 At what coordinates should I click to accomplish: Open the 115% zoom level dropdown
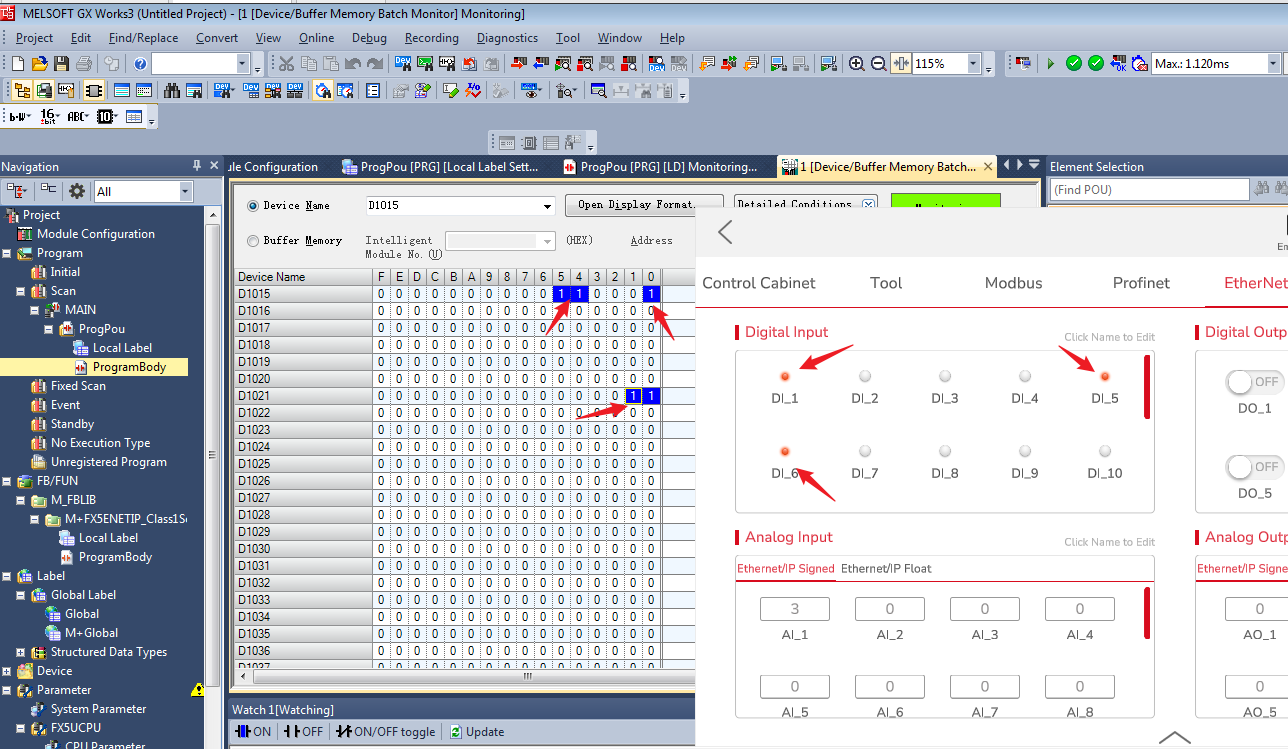[973, 64]
